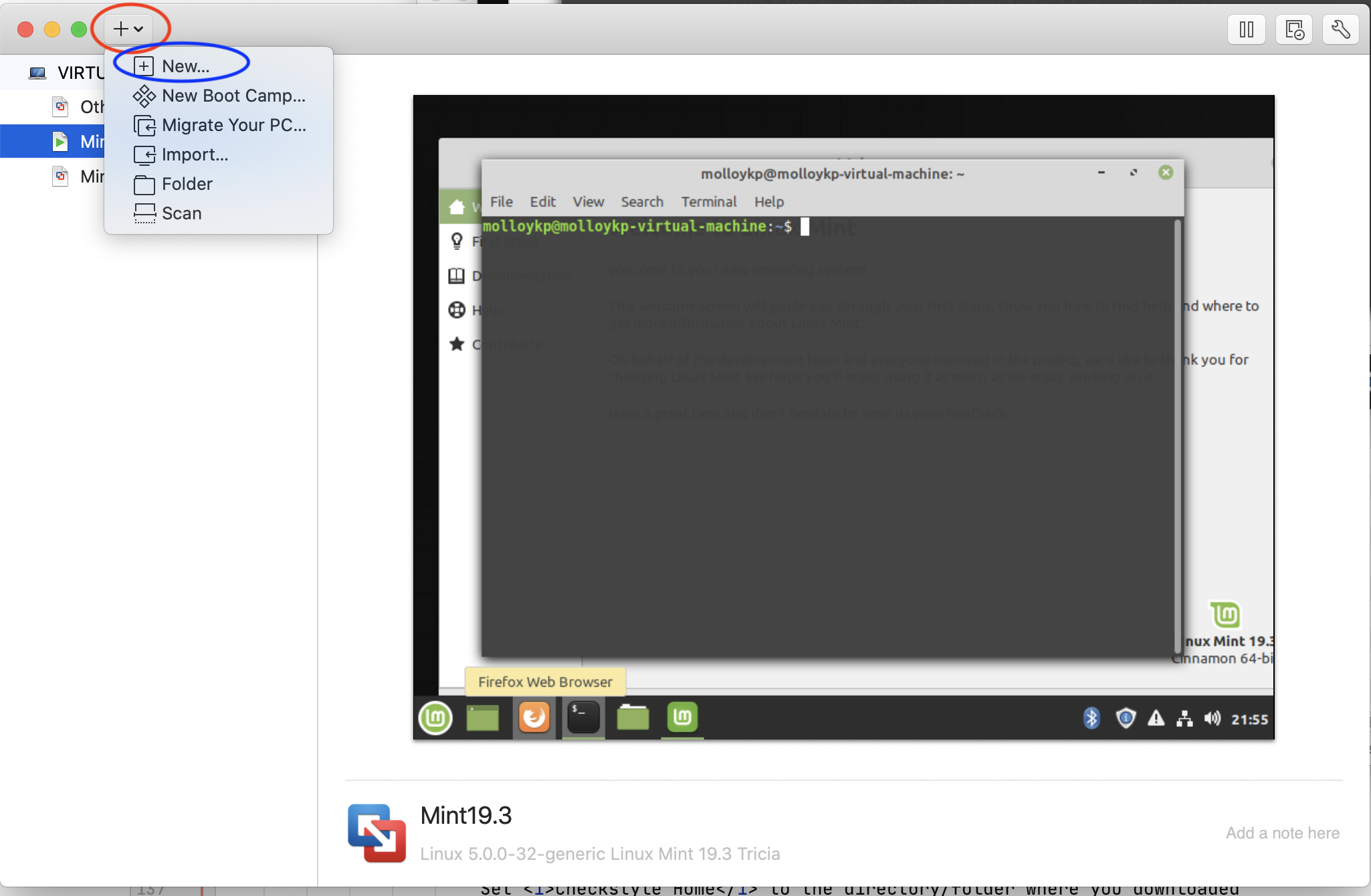Select New... from the add menu

[x=185, y=66]
